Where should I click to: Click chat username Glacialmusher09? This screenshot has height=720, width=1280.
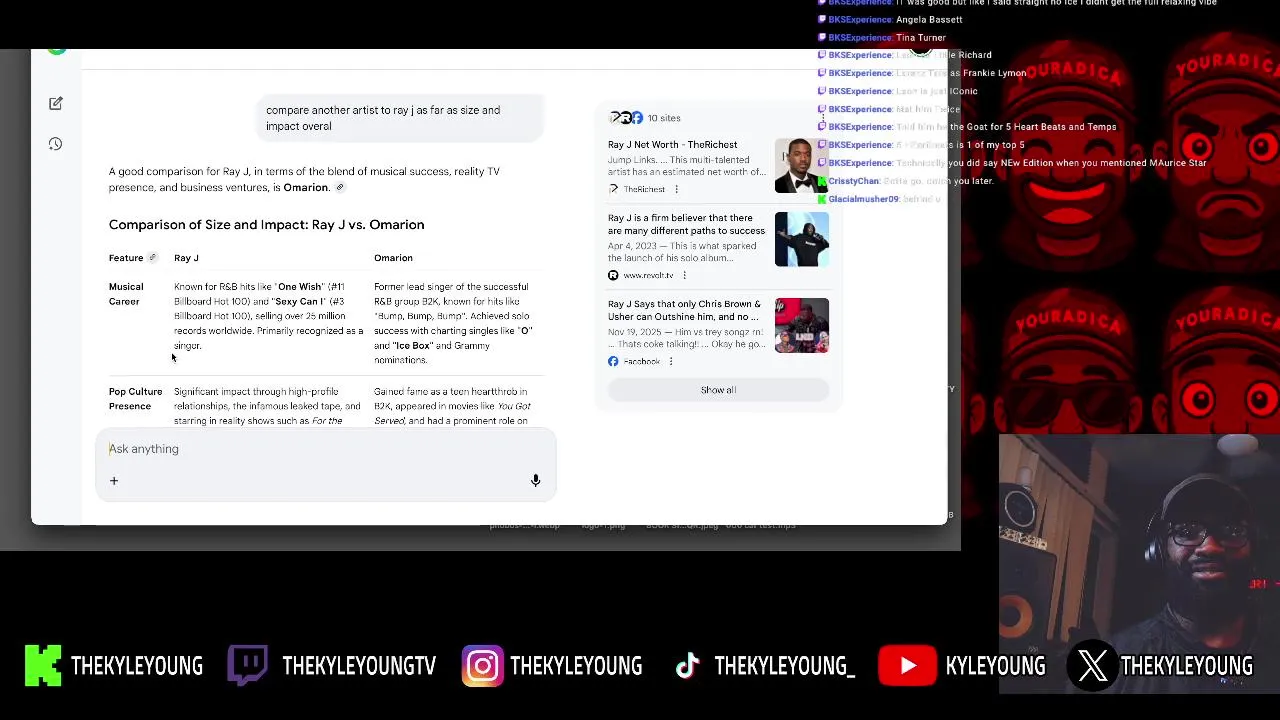click(863, 199)
